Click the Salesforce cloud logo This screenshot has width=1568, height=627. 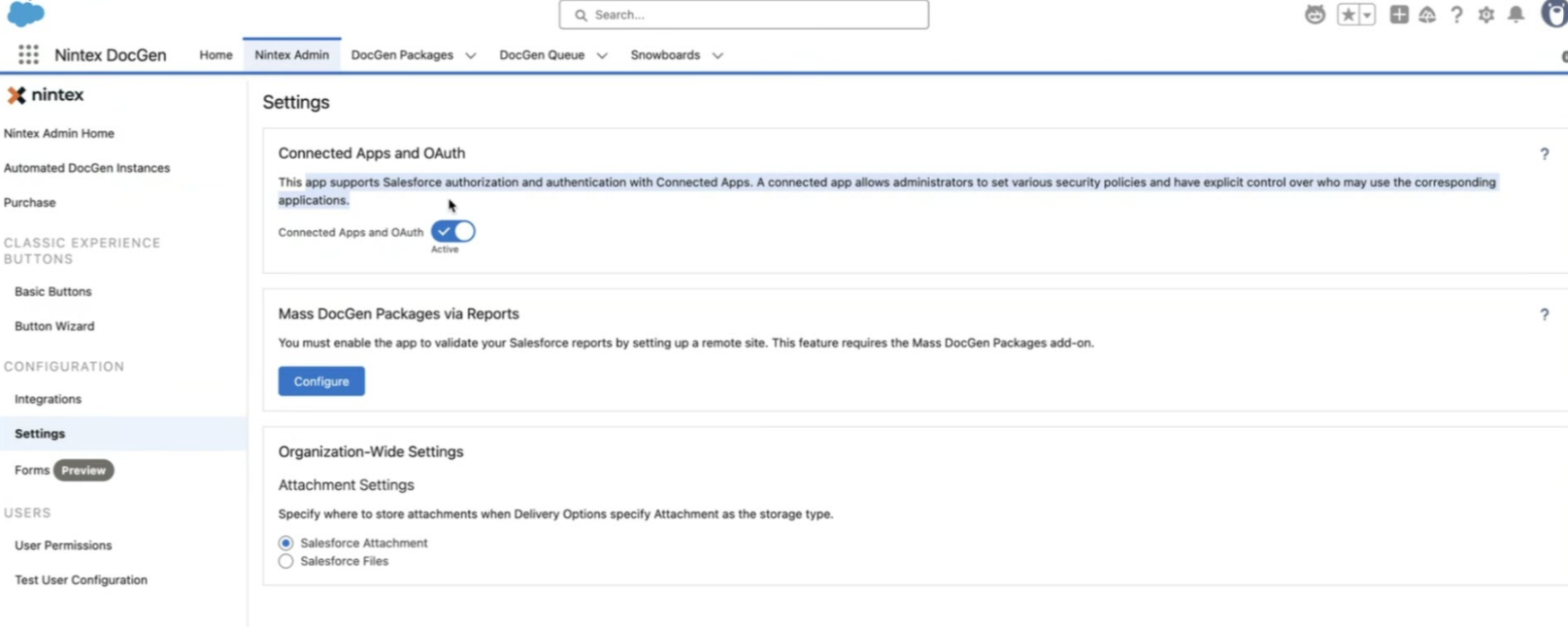tap(25, 13)
